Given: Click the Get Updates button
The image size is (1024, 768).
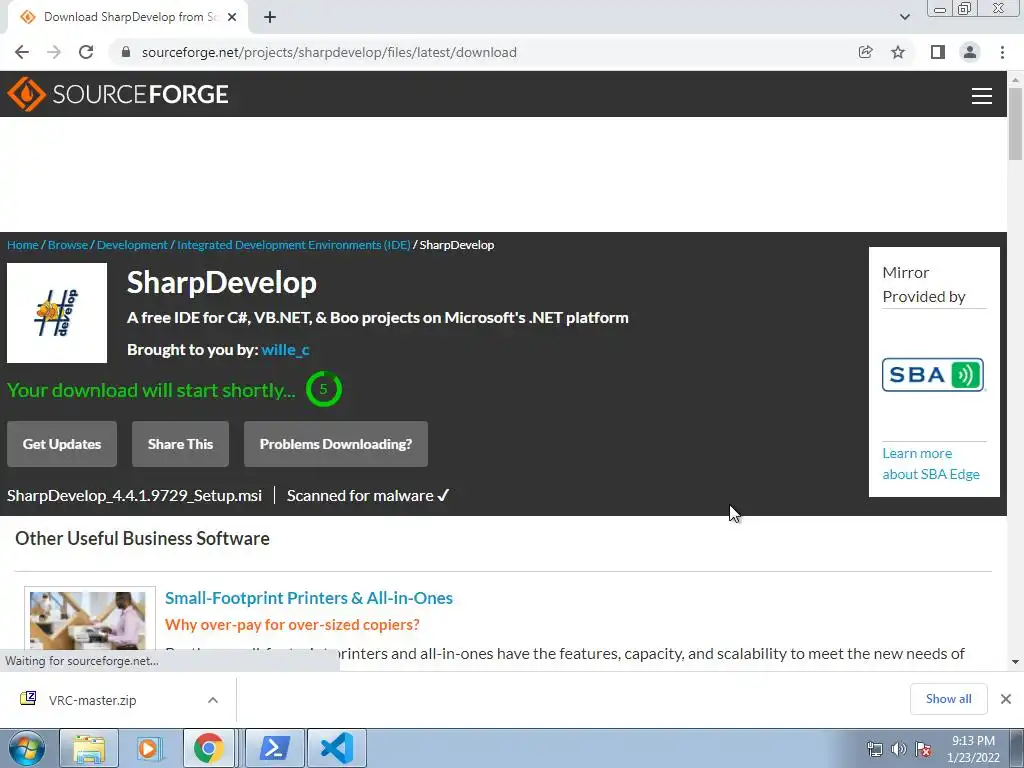Looking at the screenshot, I should pos(62,444).
